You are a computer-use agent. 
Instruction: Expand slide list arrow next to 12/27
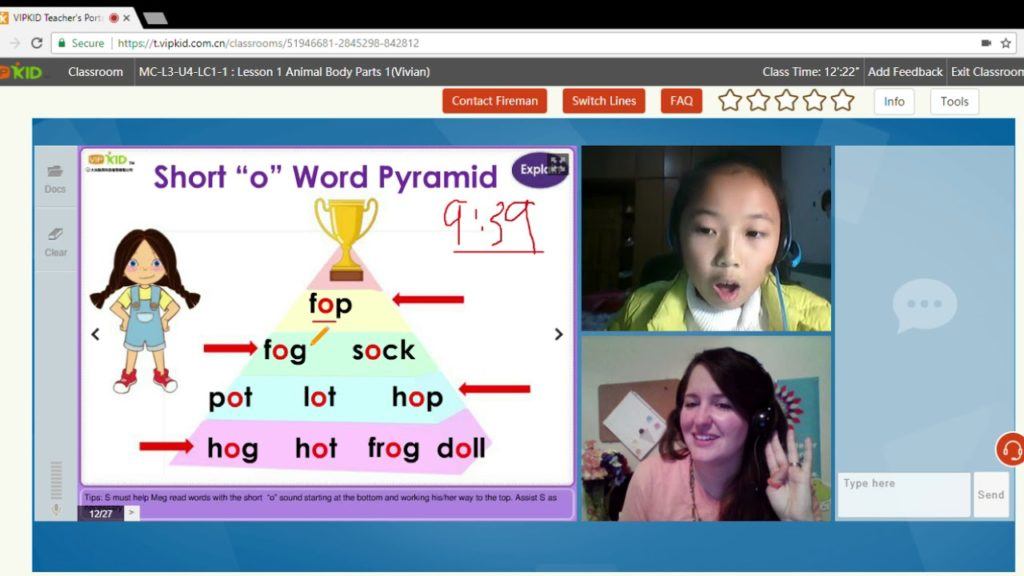(x=131, y=513)
